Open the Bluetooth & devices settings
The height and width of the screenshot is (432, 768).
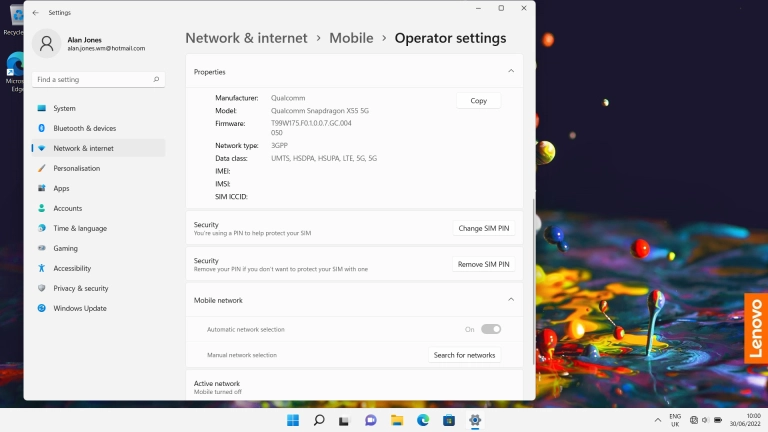tap(84, 128)
